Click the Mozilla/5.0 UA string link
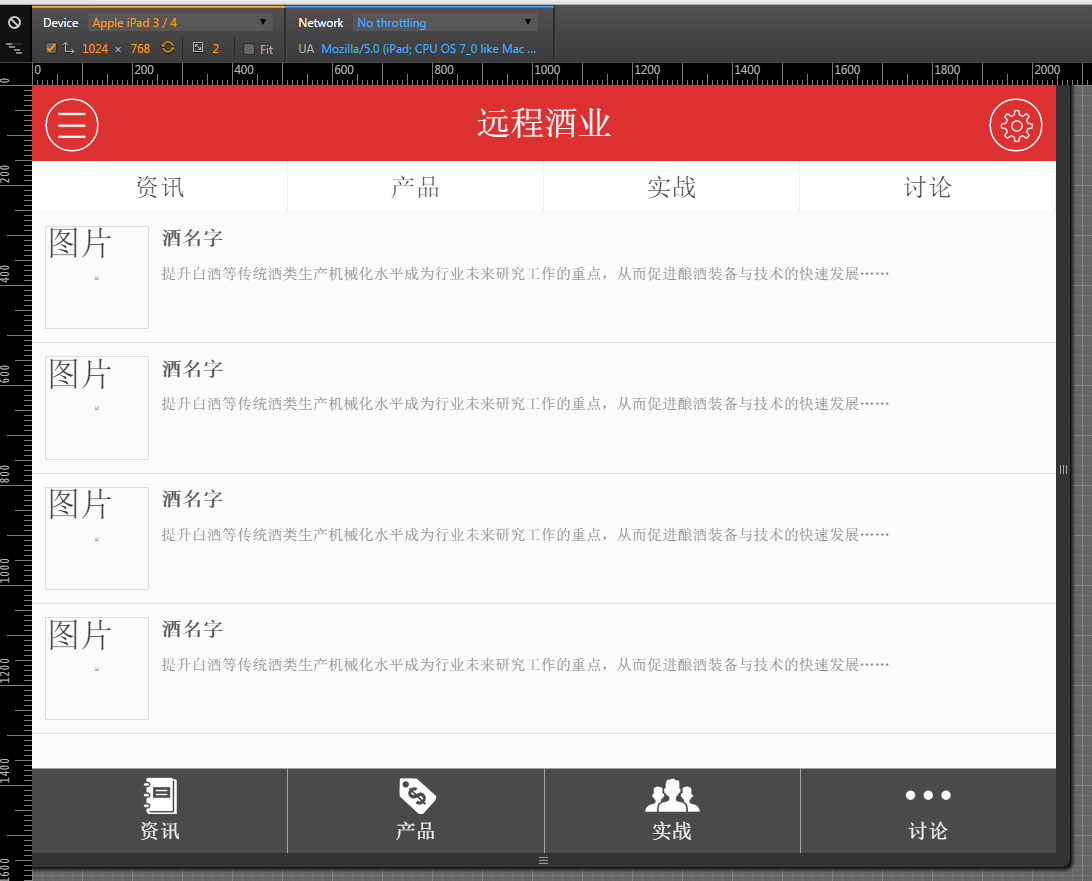The width and height of the screenshot is (1092, 881). pyautogui.click(x=430, y=48)
